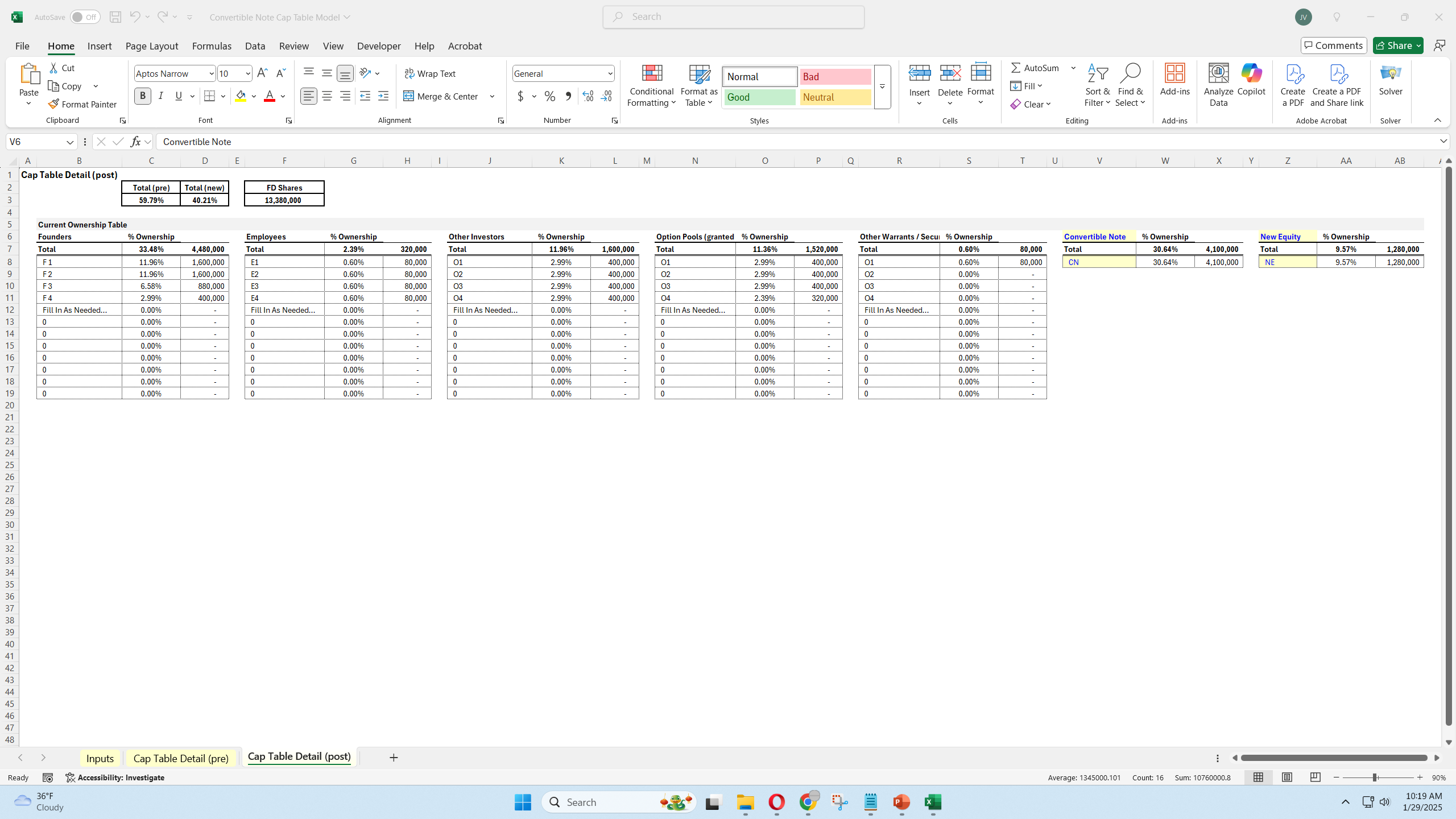Screen dimensions: 1456x819
Task: Click the horizontal scrollbar thumb
Action: click(1334, 758)
